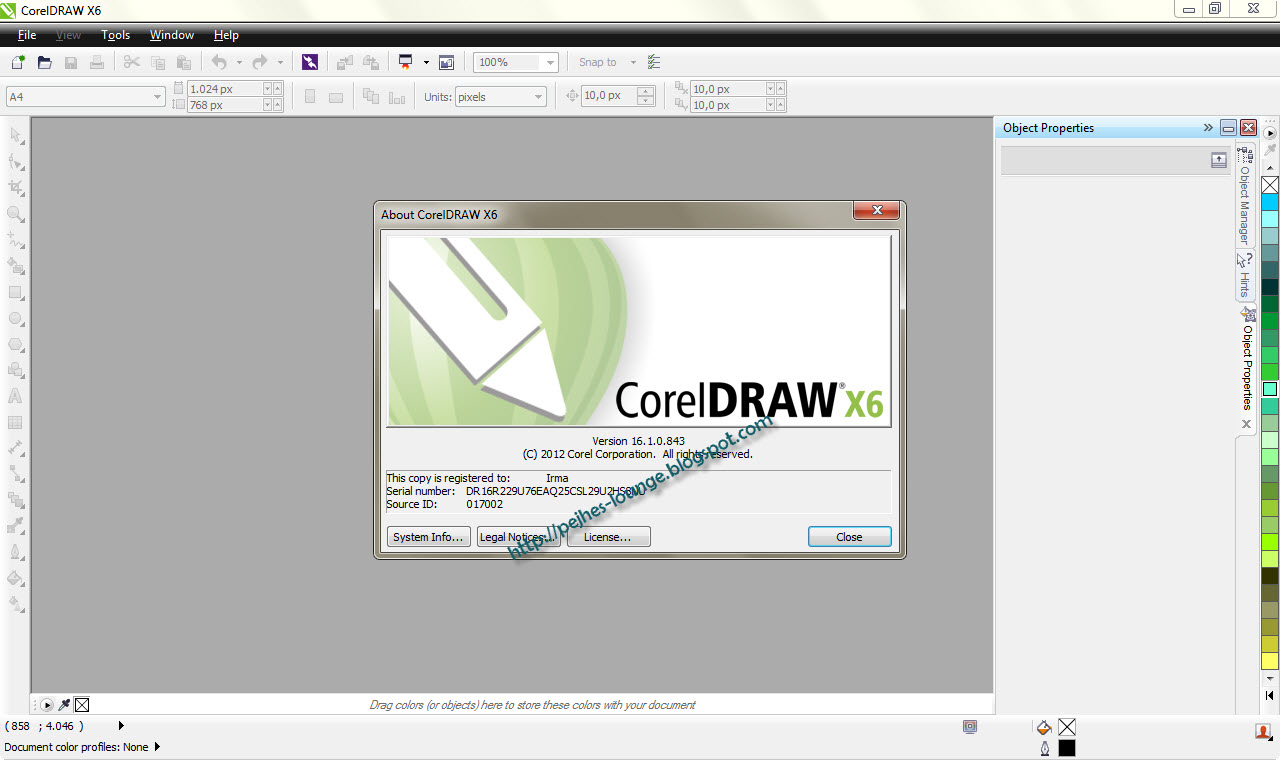1280x760 pixels.
Task: Select the Zoom magnifier tool
Action: [x=16, y=214]
